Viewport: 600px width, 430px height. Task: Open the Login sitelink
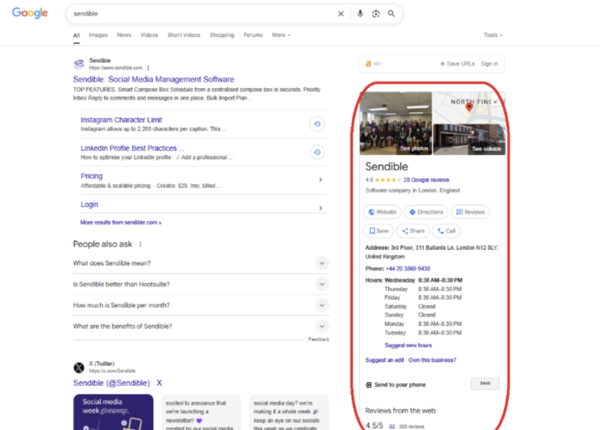click(x=89, y=205)
